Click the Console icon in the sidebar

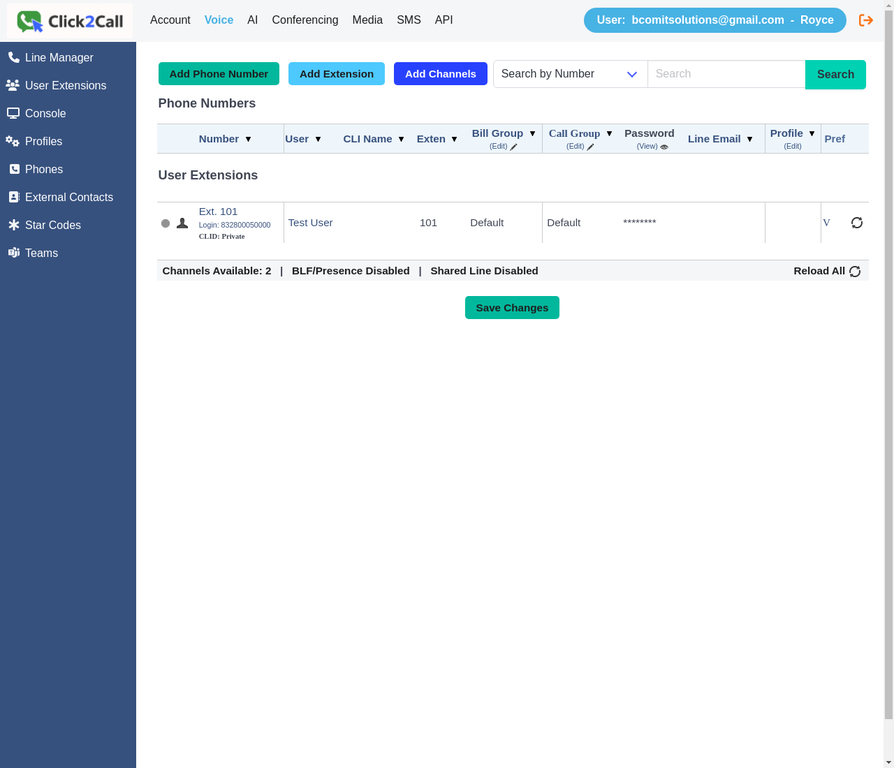click(x=14, y=113)
